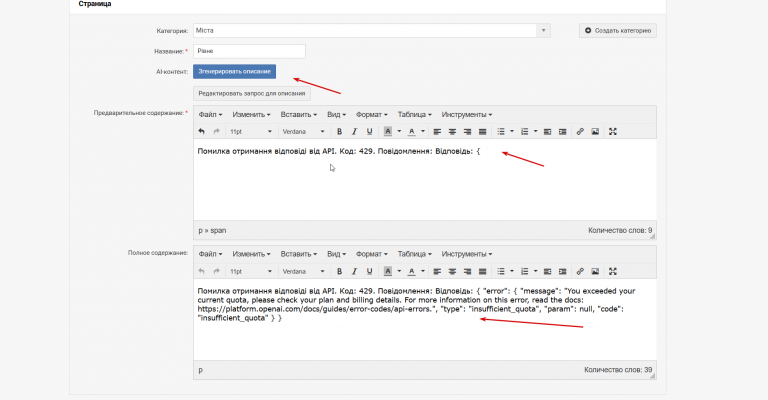Open font size dropdown in full content editor
The width and height of the screenshot is (768, 400).
click(251, 271)
